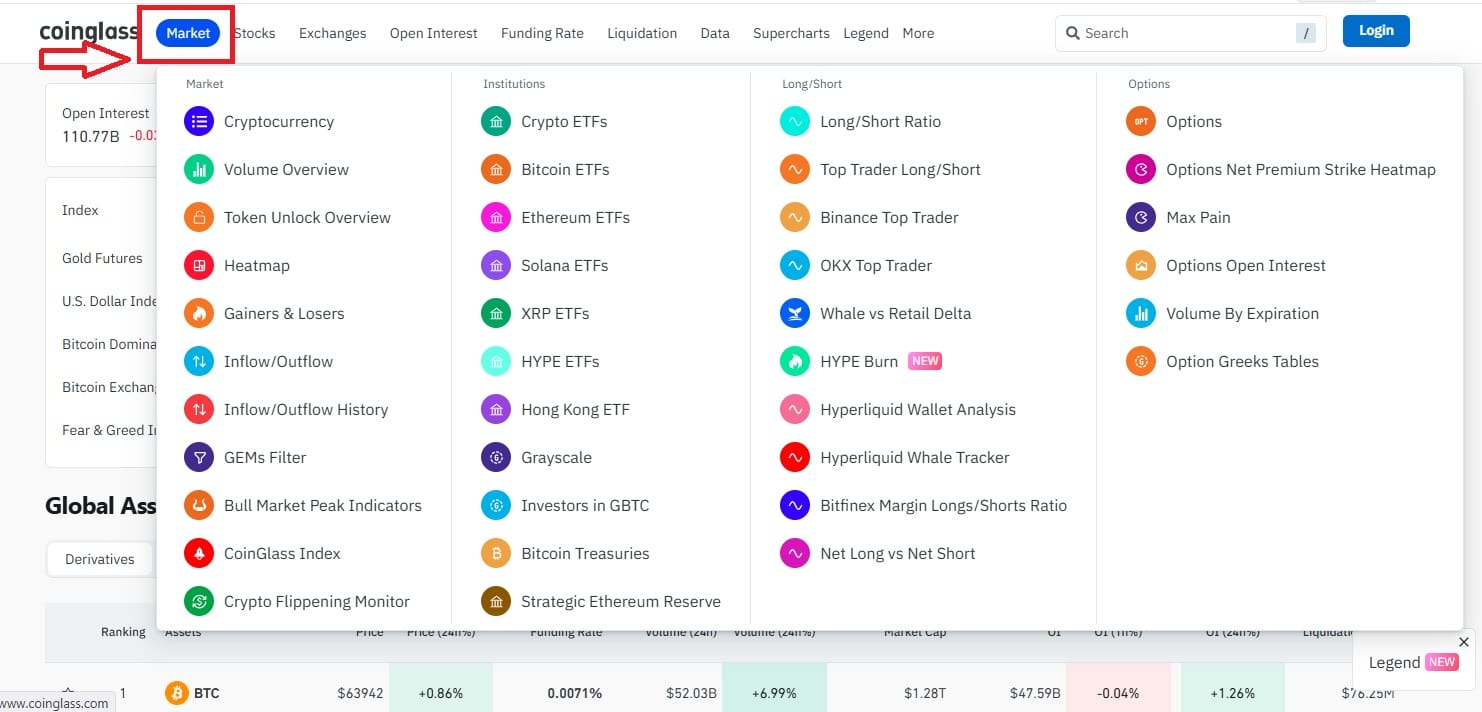Open Inflow/Outflow History link
The width and height of the screenshot is (1482, 712).
(x=306, y=409)
